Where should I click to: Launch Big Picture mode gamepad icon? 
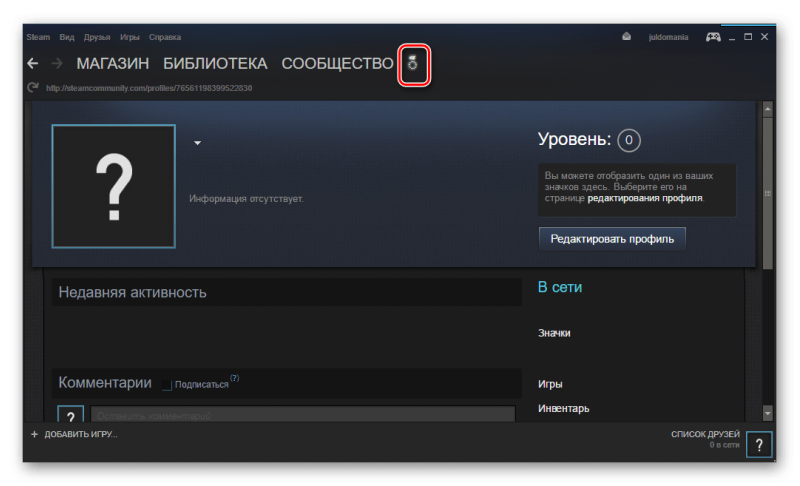pos(713,37)
